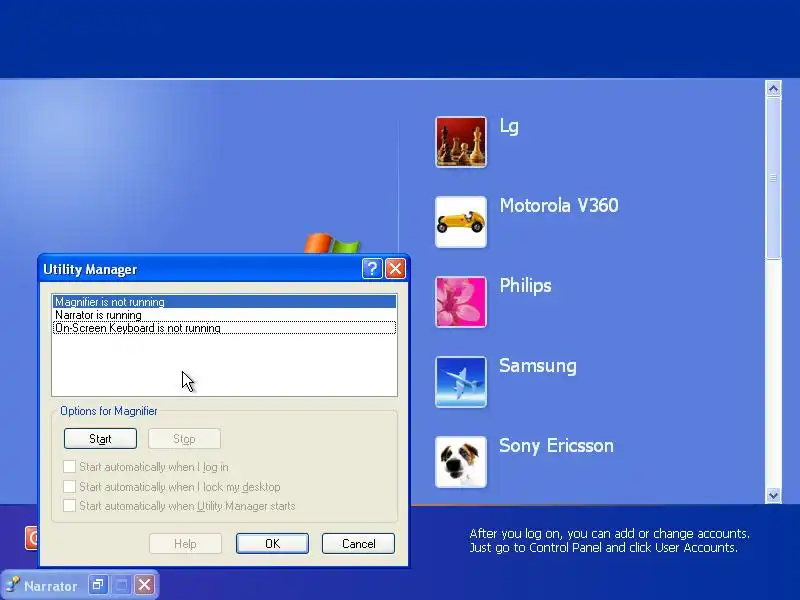This screenshot has height=600, width=800.
Task: Close the Utility Manager dialog
Action: (x=395, y=268)
